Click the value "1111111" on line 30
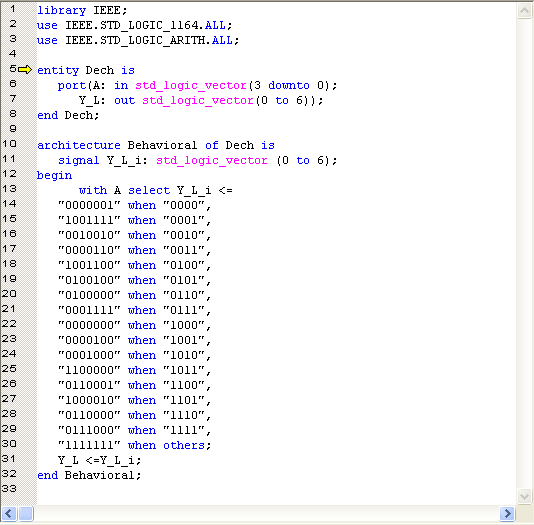534x525 pixels. pyautogui.click(x=89, y=445)
